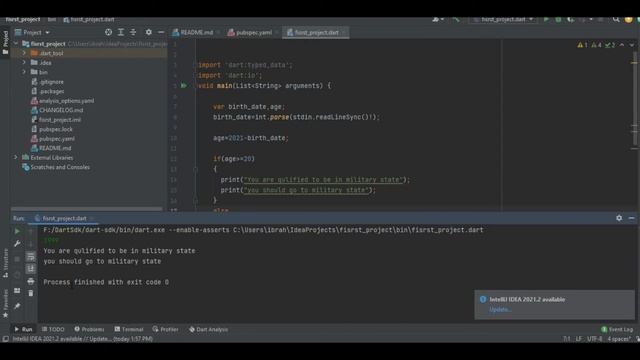The image size is (640, 360).
Task: Click the UTF-8 encoding status item
Action: point(594,339)
